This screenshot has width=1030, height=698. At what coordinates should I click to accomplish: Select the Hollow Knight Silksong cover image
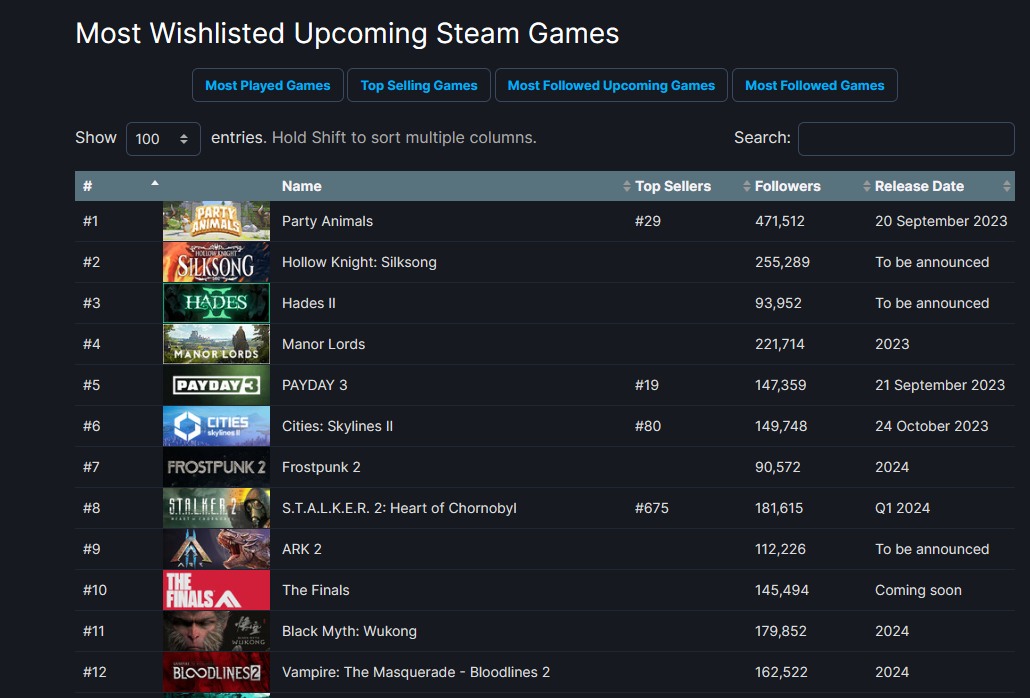click(x=216, y=262)
